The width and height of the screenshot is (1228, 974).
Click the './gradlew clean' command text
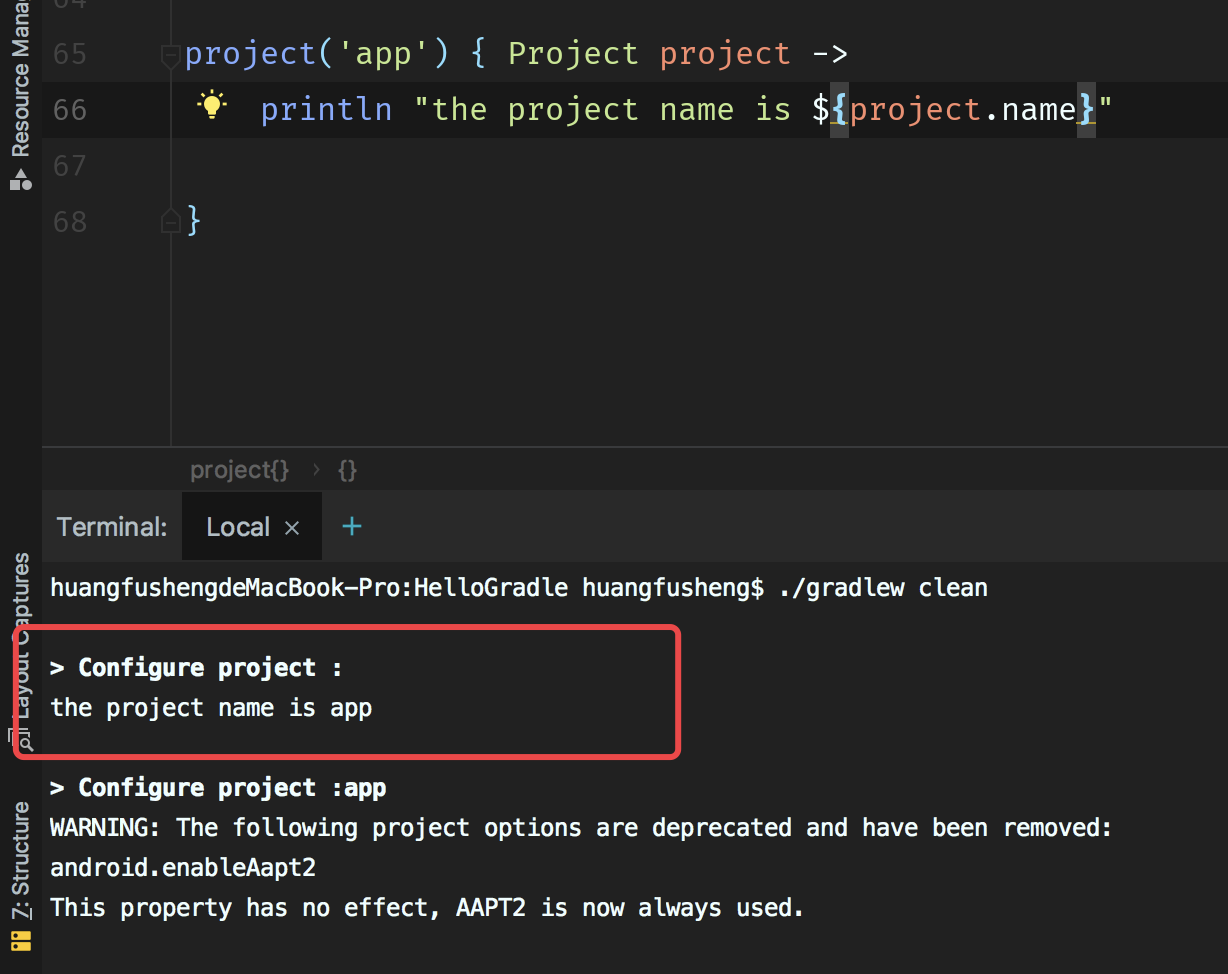point(883,587)
